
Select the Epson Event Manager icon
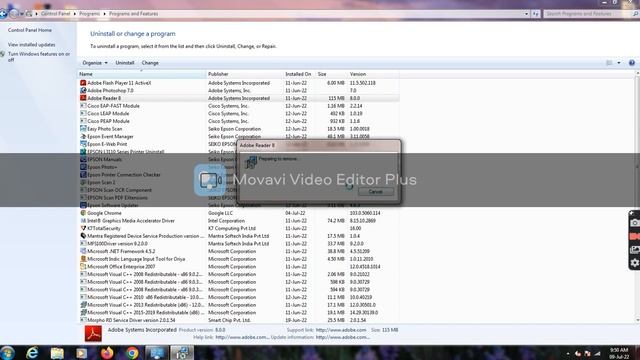tap(83, 136)
